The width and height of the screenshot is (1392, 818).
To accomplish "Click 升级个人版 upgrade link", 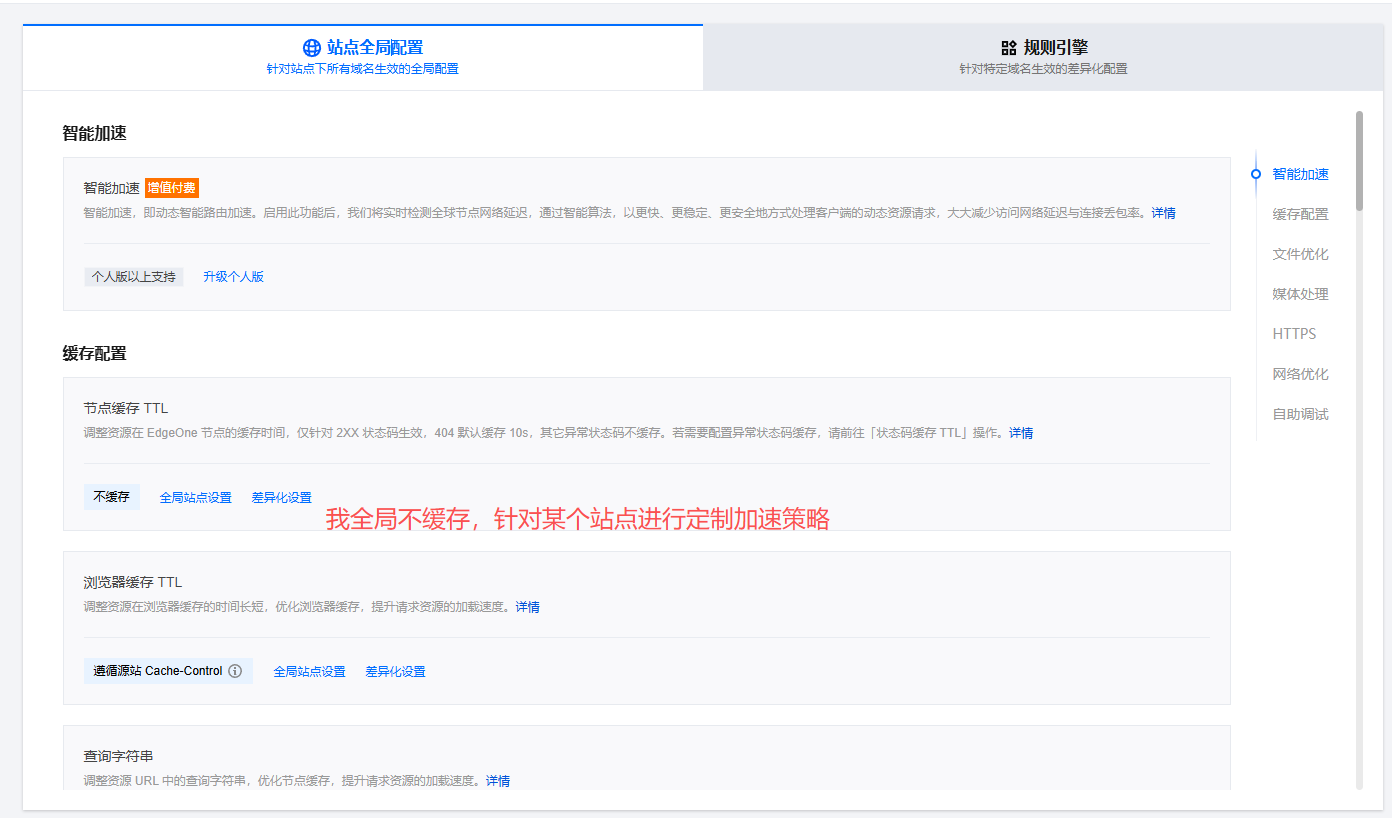I will tap(233, 277).
